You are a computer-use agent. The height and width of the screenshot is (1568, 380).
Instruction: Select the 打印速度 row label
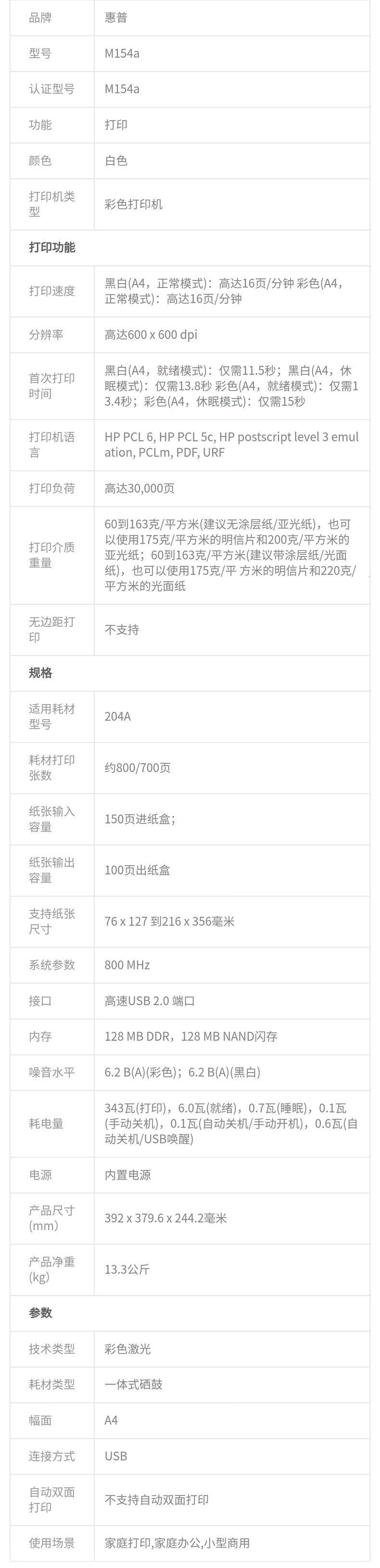(x=52, y=291)
